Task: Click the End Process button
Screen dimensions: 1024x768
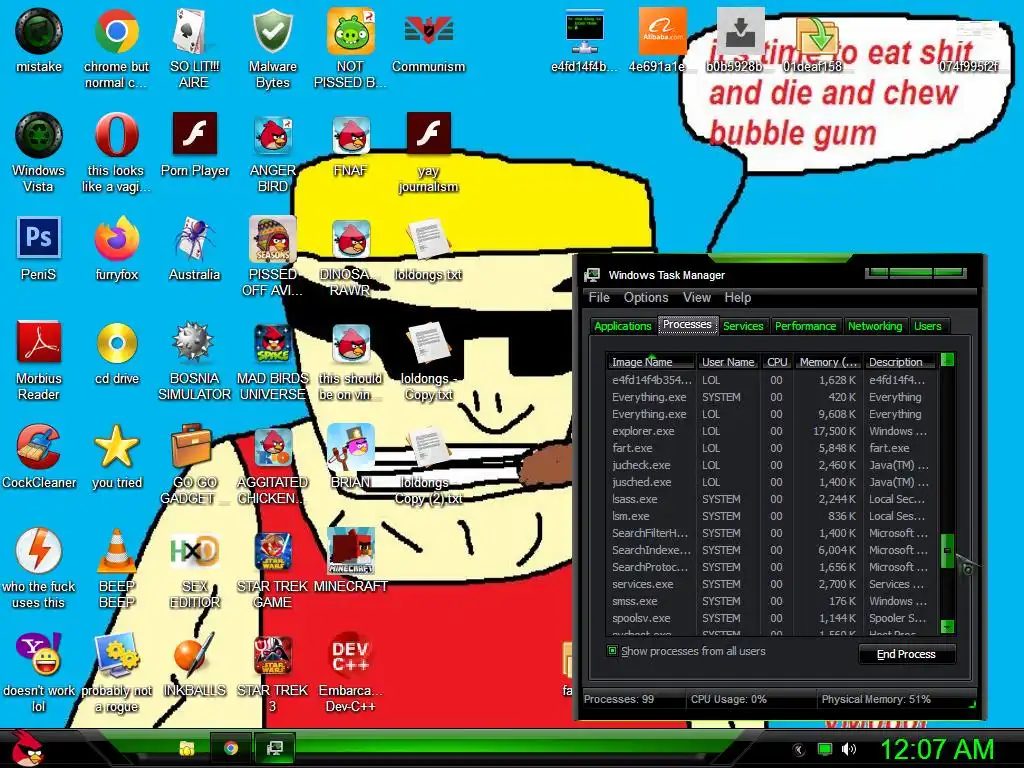Action: [x=906, y=654]
